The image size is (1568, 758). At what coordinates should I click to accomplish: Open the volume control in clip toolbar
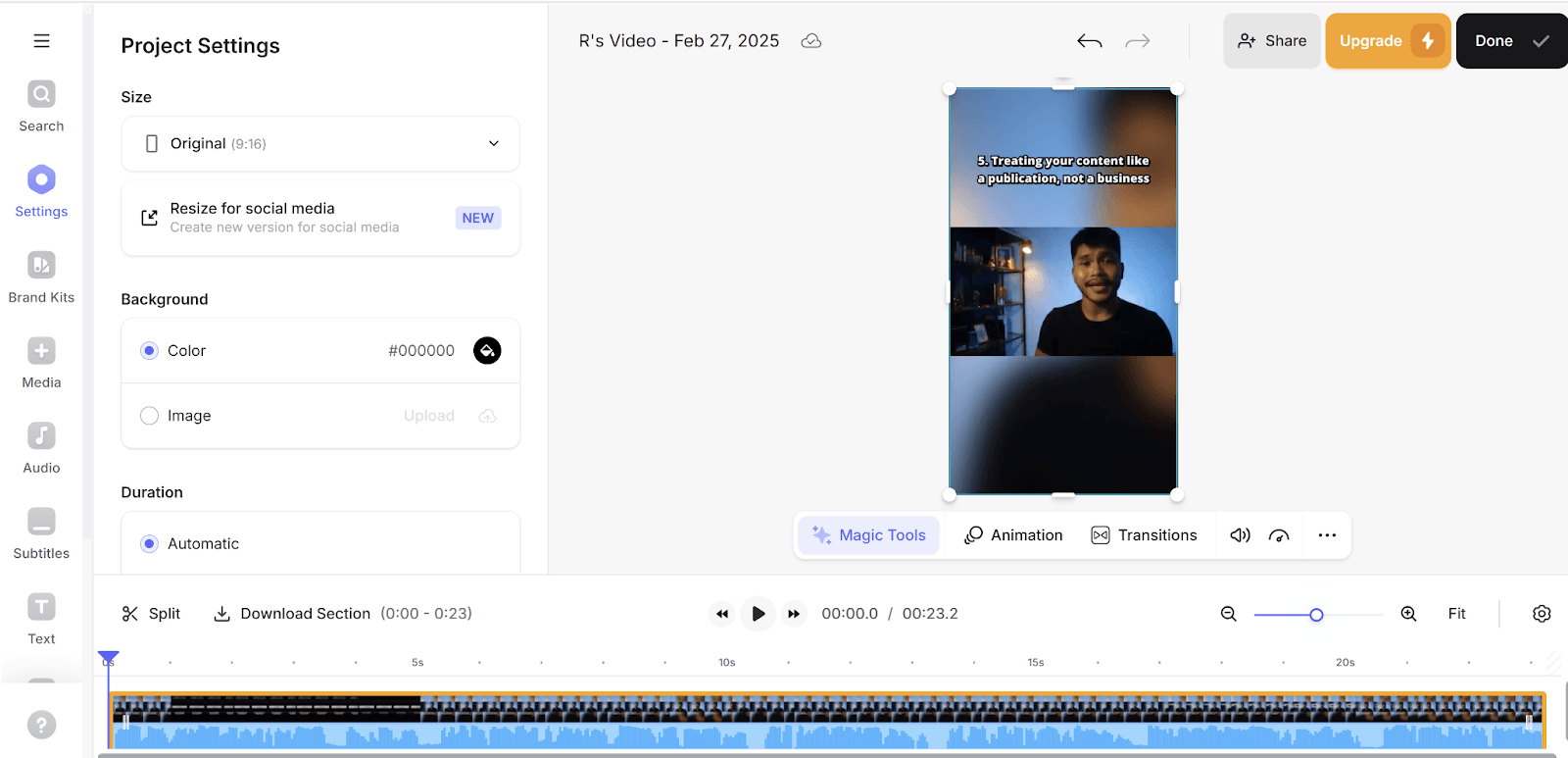tap(1241, 535)
